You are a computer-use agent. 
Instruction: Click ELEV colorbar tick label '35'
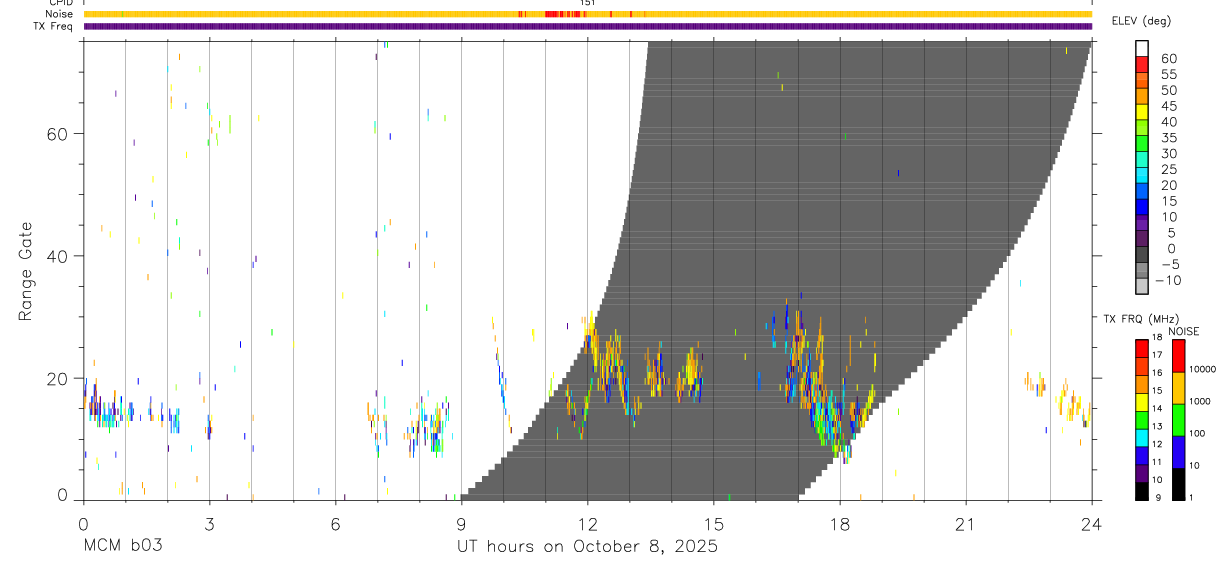click(1168, 137)
